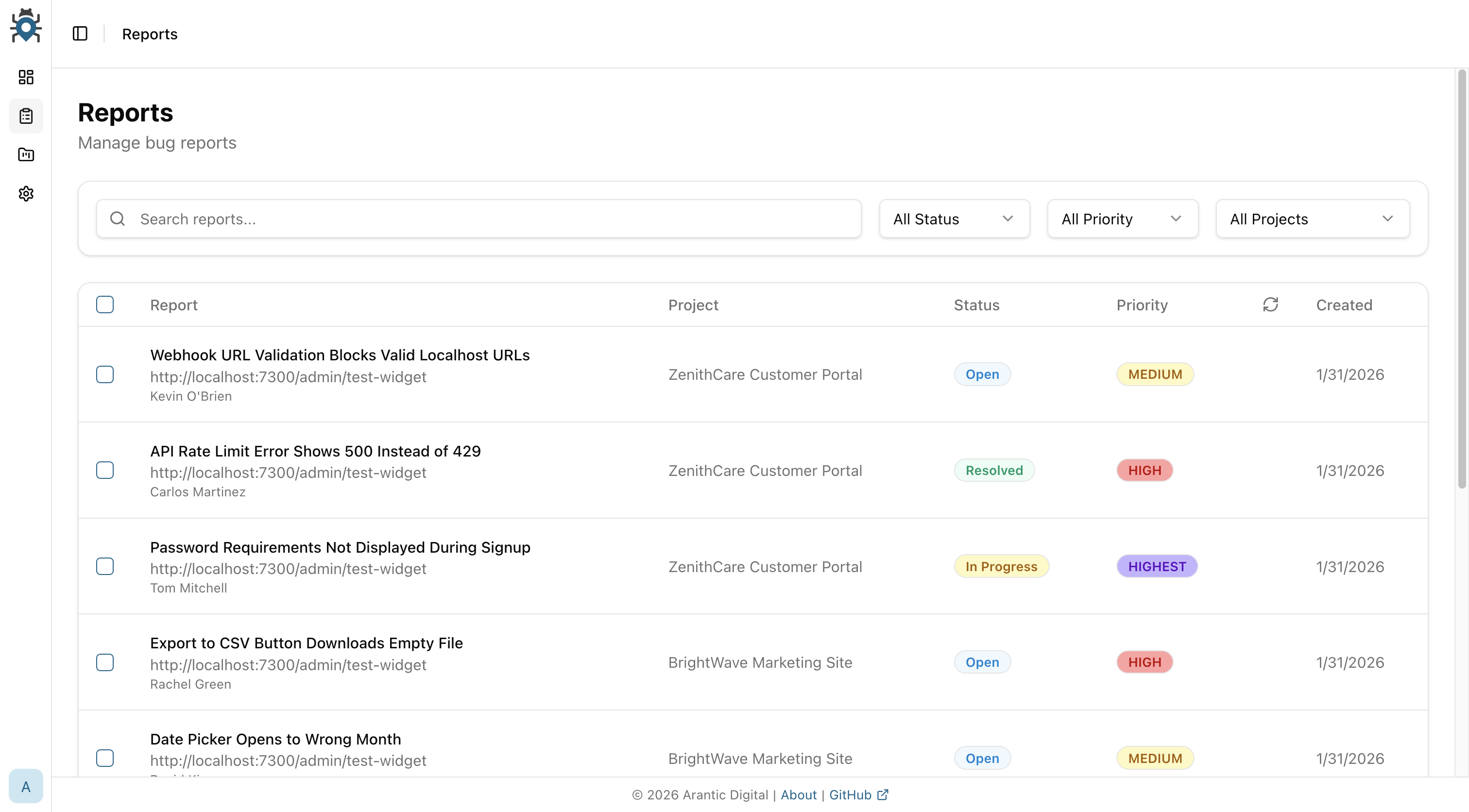Select the Reports clipboard icon in the sidebar
1469x812 pixels.
(x=26, y=116)
